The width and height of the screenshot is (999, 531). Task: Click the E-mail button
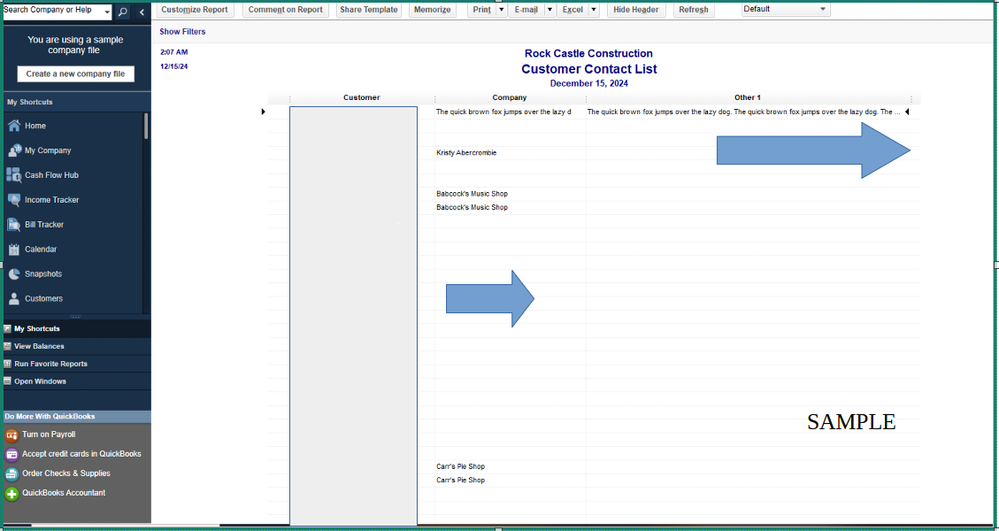(526, 10)
